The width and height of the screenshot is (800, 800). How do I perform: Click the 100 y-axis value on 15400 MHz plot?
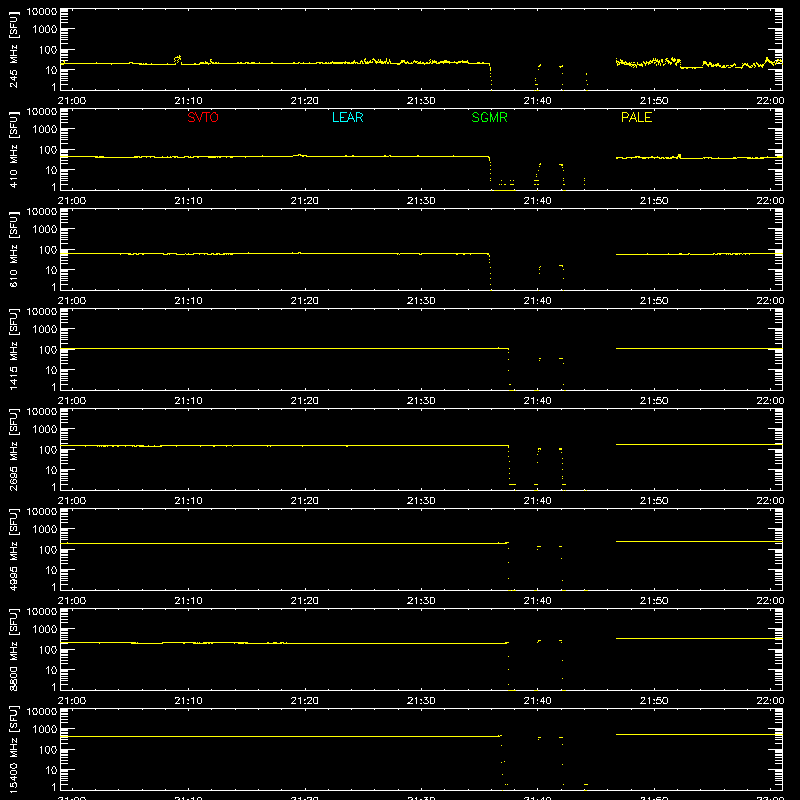[x=48, y=750]
